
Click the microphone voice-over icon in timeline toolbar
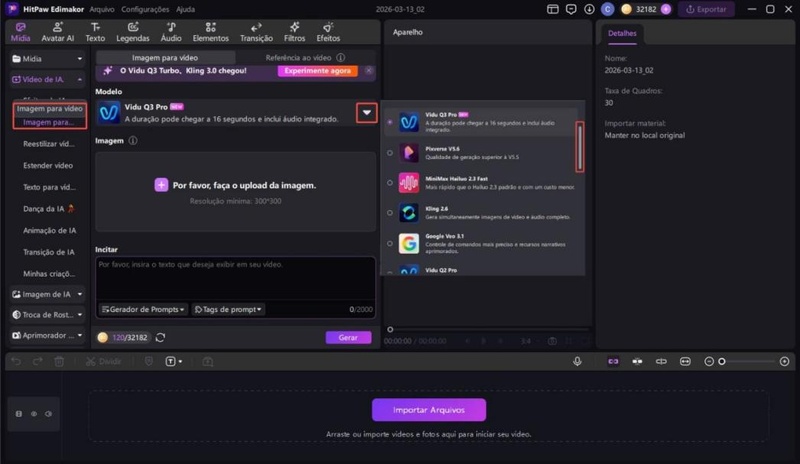coord(577,361)
